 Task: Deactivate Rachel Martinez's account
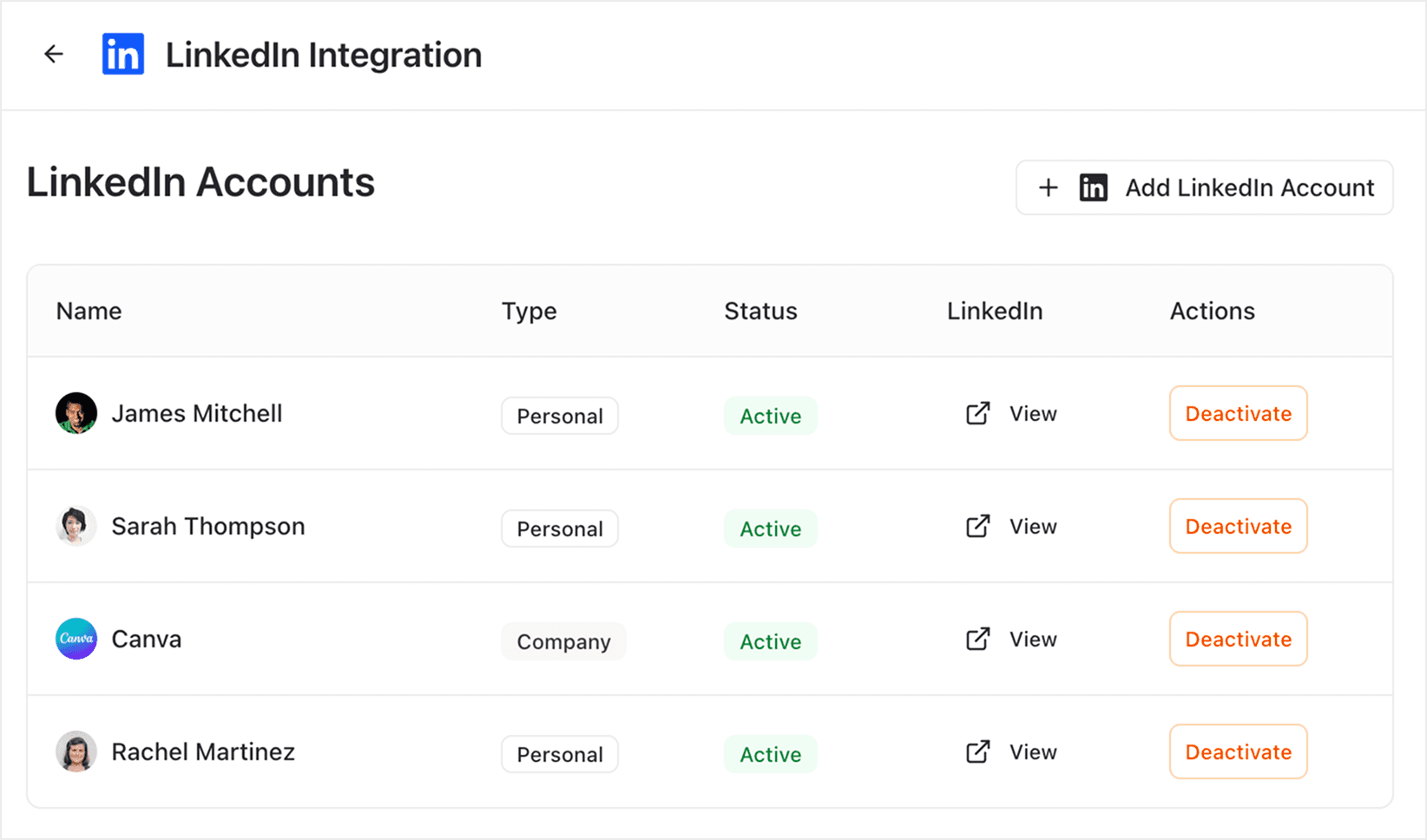tap(1238, 751)
